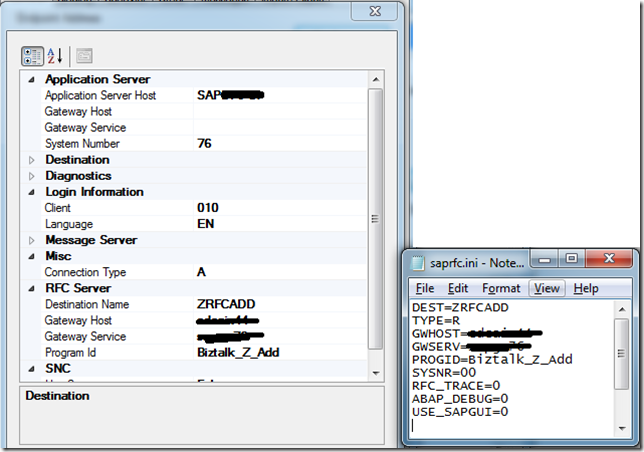Click Notepad scrollbar up arrow
The height and width of the screenshot is (452, 644).
(622, 309)
